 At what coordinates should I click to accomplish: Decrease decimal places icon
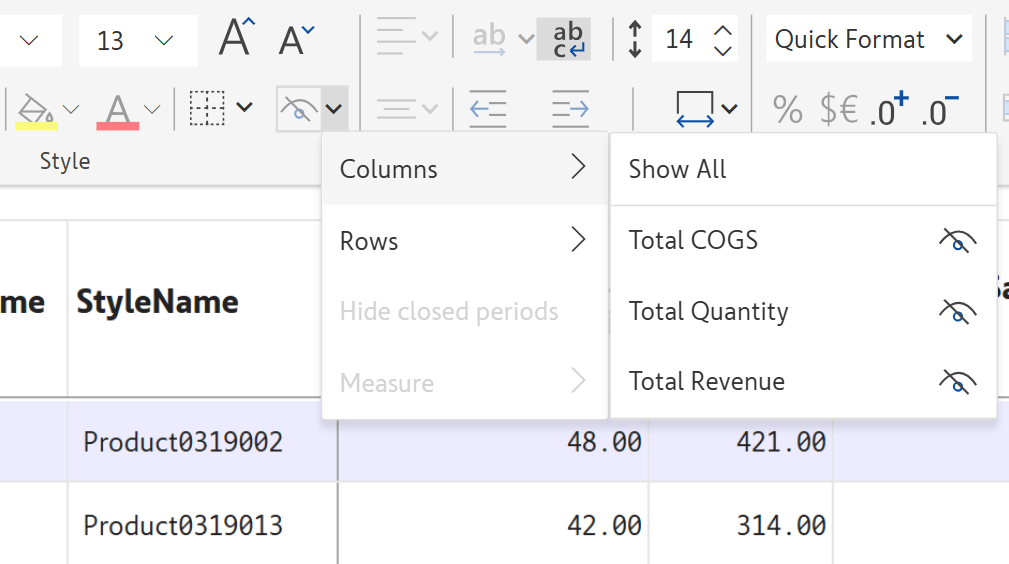[x=940, y=110]
